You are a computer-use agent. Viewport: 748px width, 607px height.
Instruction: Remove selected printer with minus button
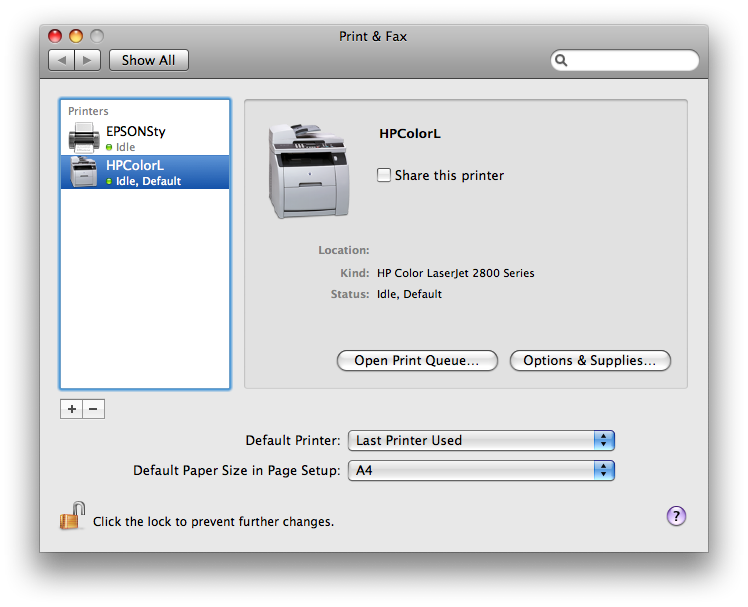(94, 409)
